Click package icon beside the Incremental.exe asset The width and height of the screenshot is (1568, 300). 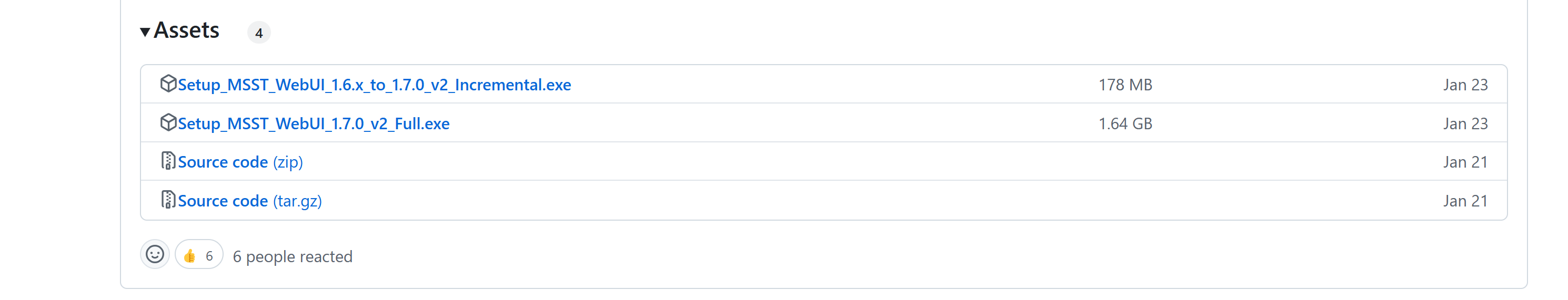click(x=168, y=84)
